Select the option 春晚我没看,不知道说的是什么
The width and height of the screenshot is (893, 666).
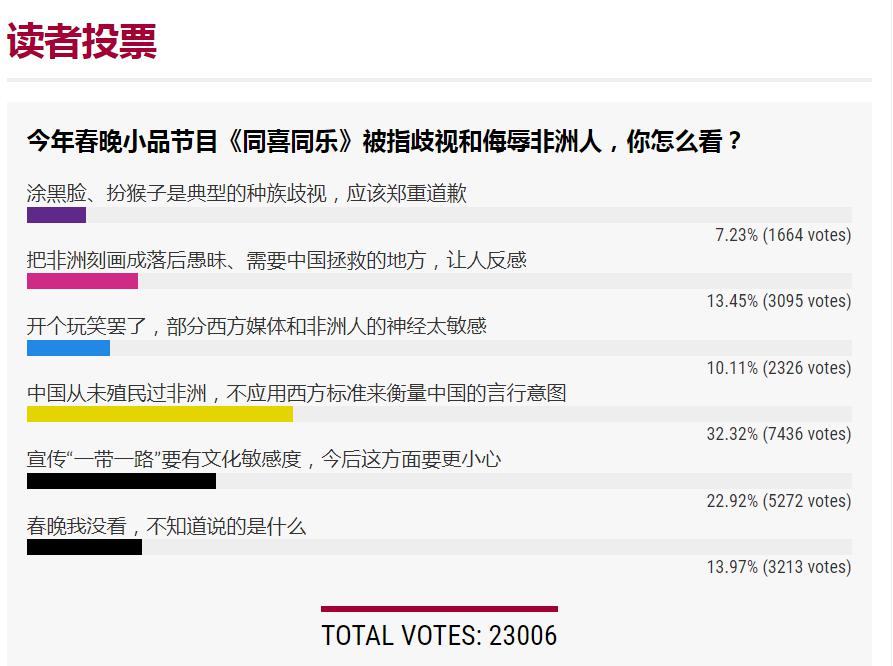[x=166, y=526]
